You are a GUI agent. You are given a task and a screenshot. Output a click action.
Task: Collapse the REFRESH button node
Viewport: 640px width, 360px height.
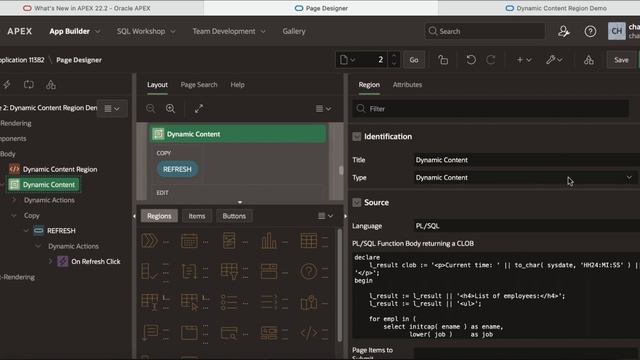(x=27, y=231)
